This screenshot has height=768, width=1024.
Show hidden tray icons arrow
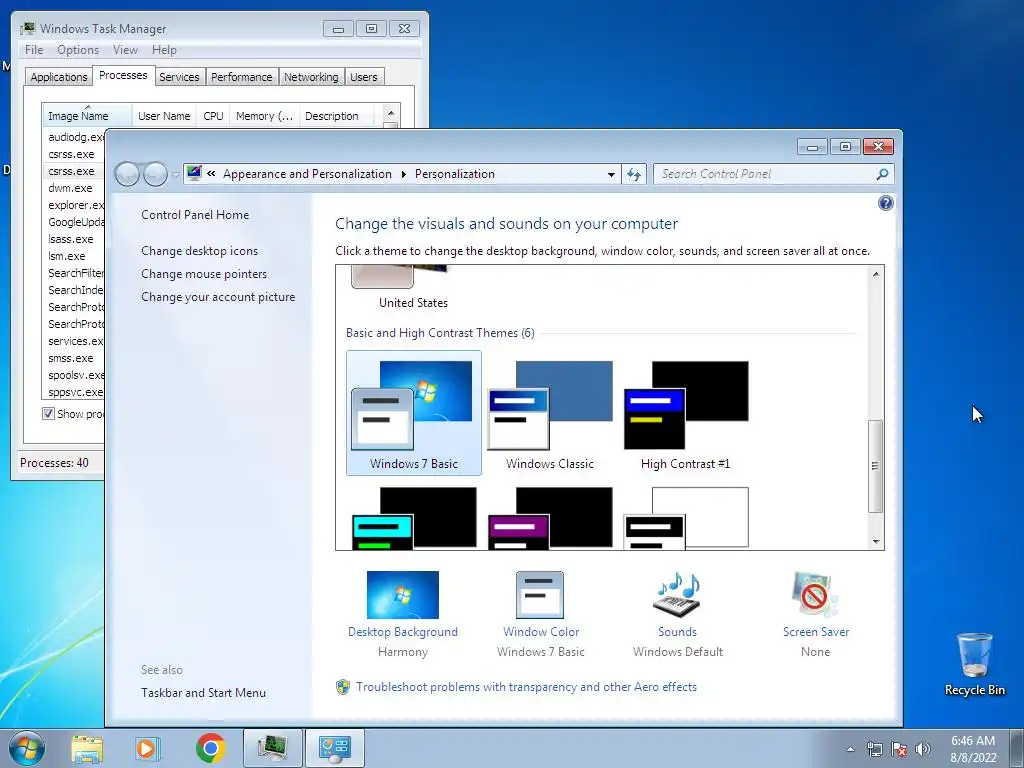[x=850, y=749]
